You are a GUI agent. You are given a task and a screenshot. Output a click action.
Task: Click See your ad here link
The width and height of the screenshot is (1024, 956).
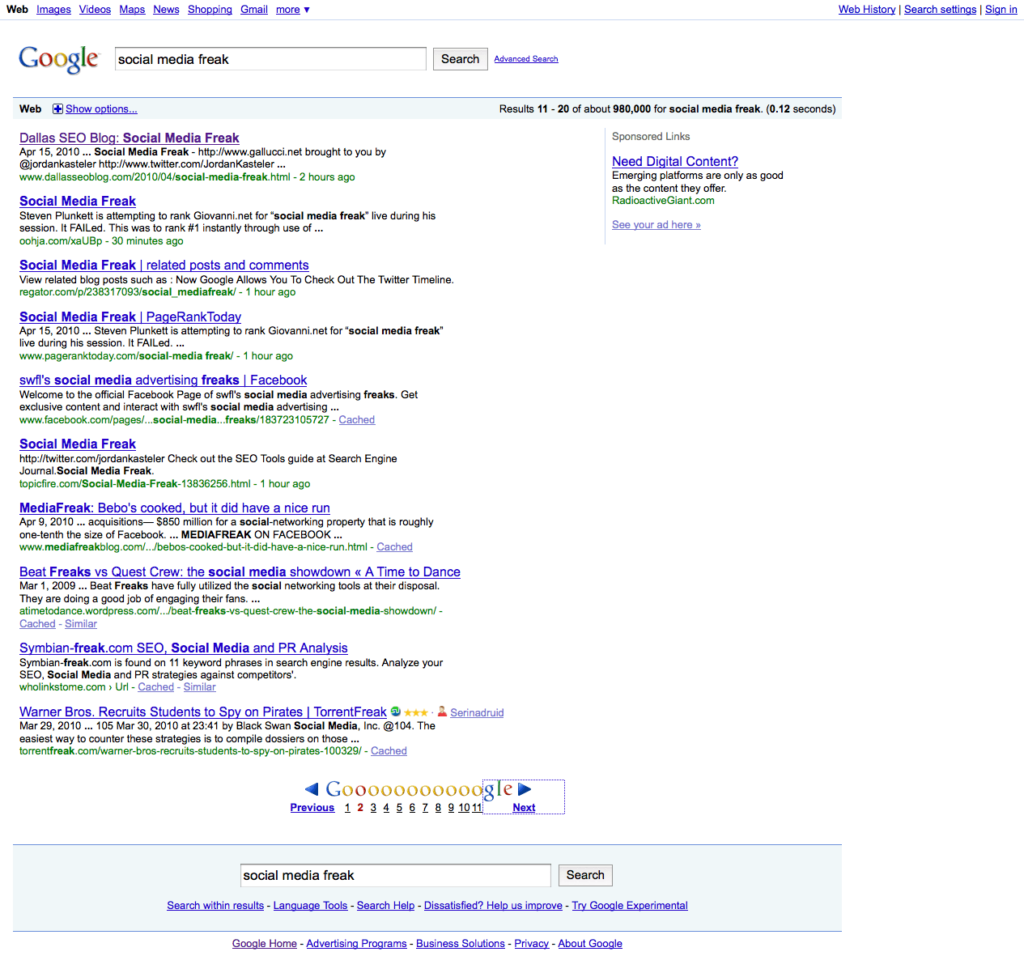[656, 225]
